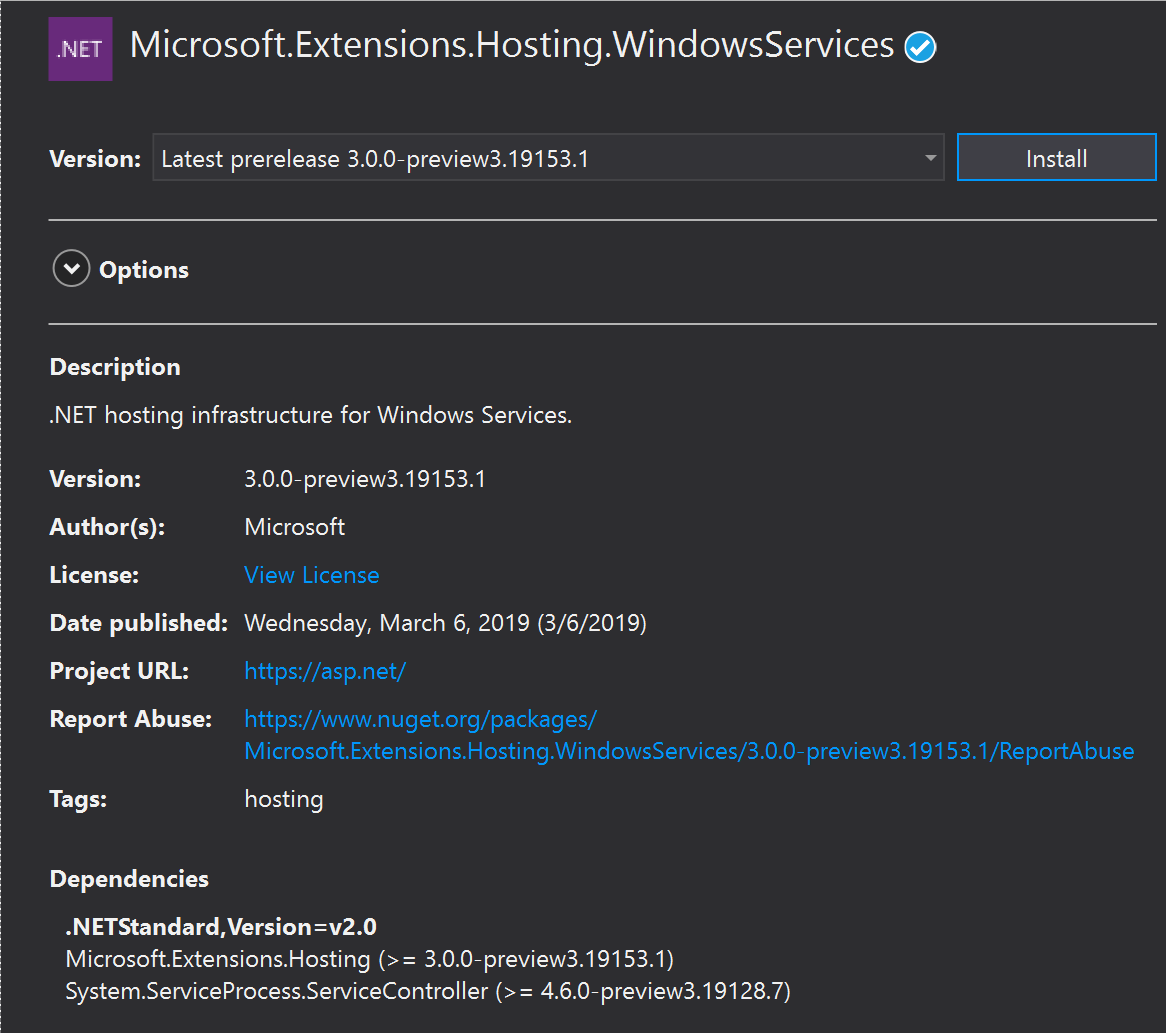
Task: Click the package title Microsoft.Extensions.Hosting.WindowsServices
Action: [512, 45]
